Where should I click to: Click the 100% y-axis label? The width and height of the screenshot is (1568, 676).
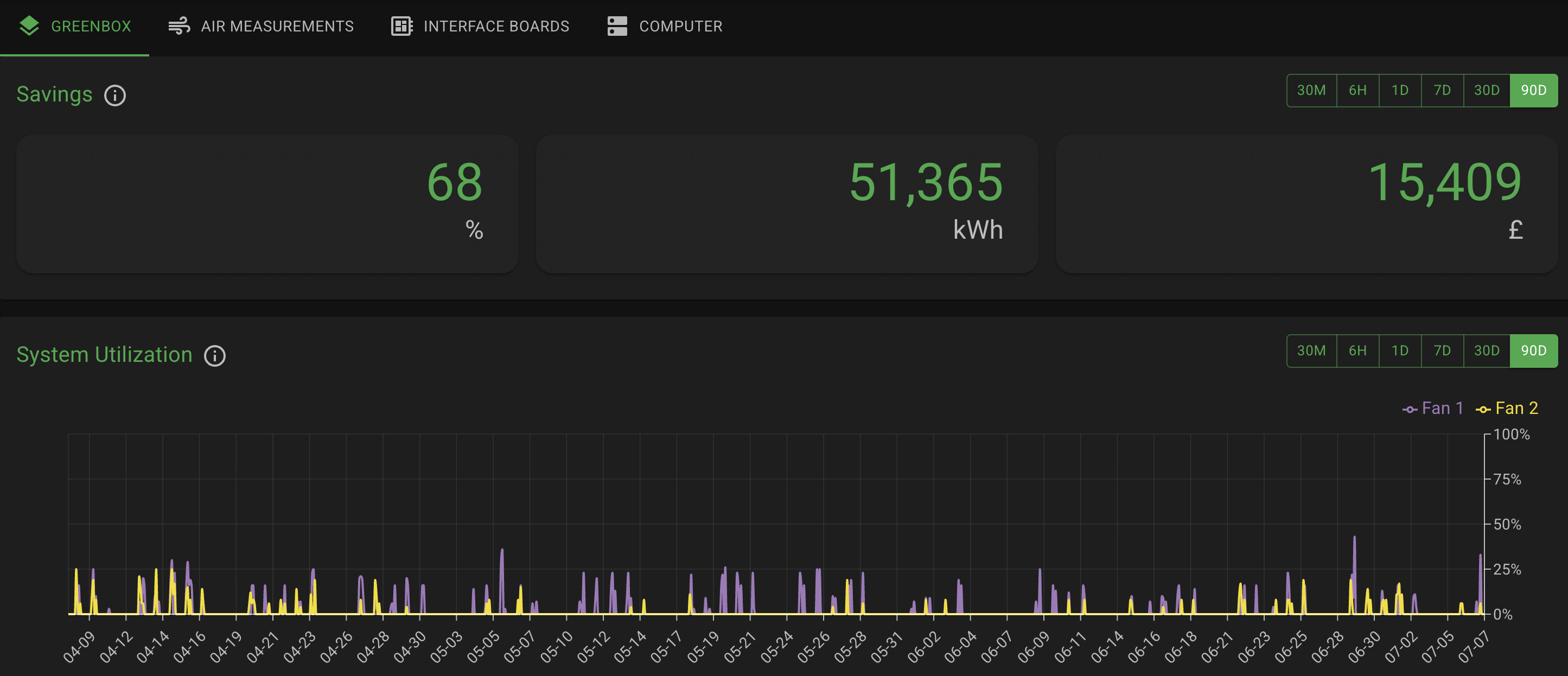coord(1512,435)
